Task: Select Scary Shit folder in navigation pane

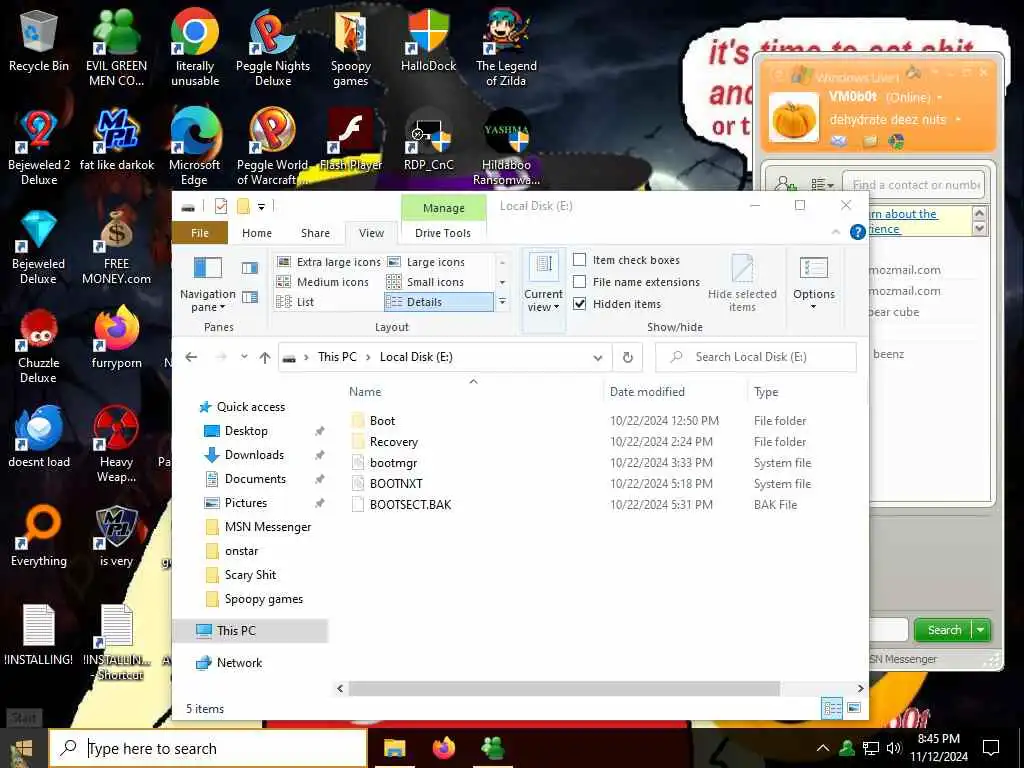Action: 250,575
